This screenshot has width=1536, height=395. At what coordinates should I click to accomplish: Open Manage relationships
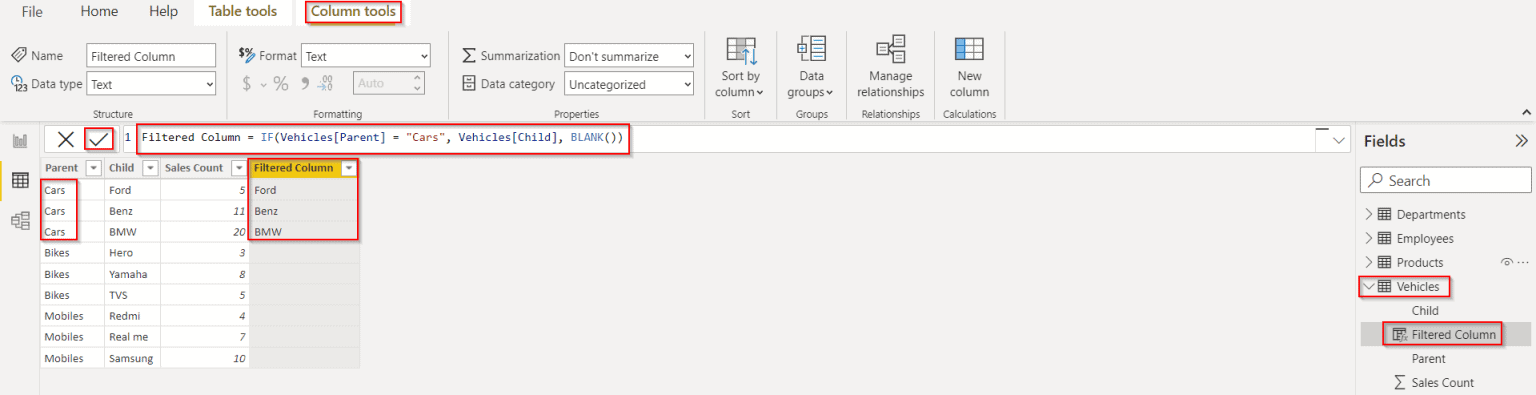[890, 67]
